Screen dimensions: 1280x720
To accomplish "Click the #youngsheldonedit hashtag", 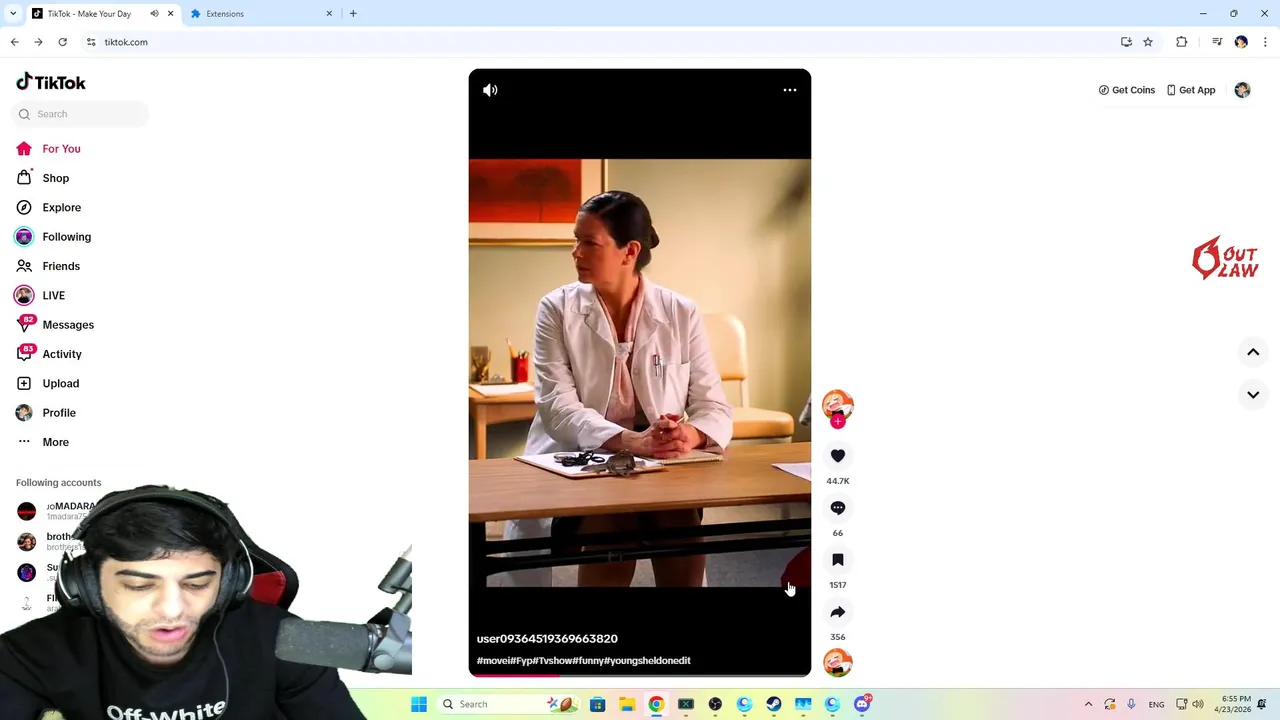I will (647, 661).
